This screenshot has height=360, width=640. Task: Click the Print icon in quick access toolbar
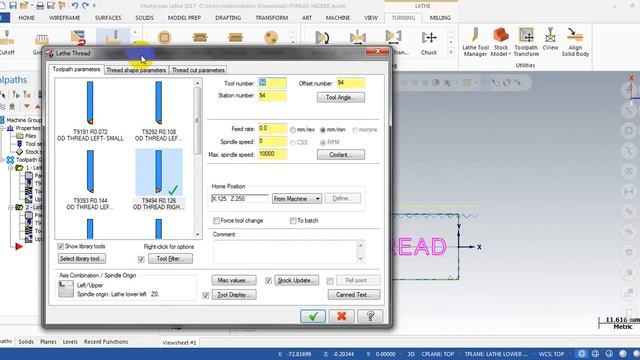pos(40,6)
